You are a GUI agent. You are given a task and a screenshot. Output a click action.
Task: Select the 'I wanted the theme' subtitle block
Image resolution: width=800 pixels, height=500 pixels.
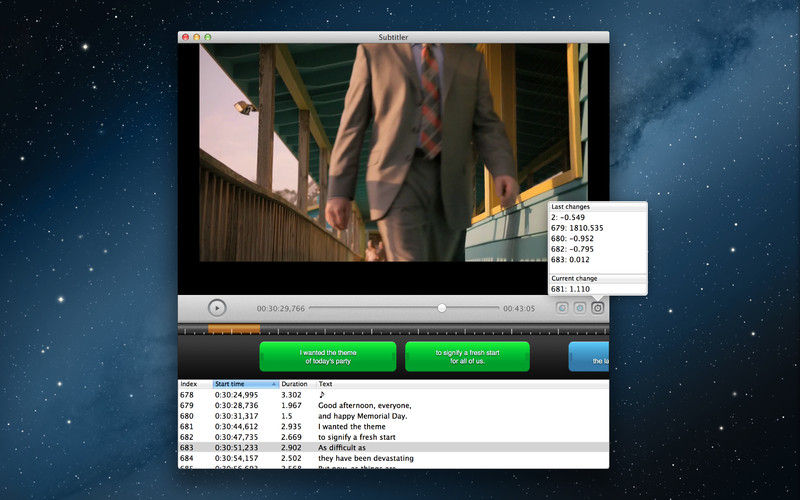click(x=328, y=357)
